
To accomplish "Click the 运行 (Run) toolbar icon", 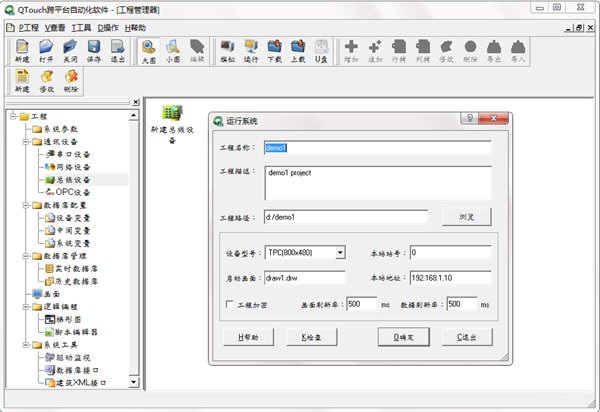I will pyautogui.click(x=250, y=50).
